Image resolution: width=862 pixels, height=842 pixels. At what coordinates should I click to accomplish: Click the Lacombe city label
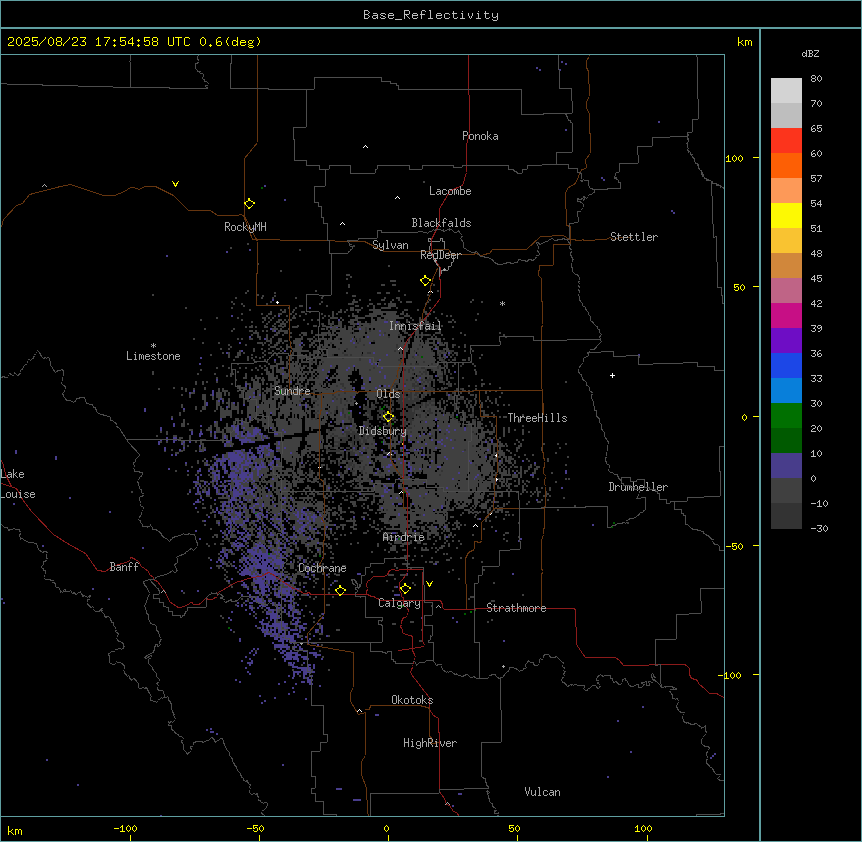click(x=450, y=191)
